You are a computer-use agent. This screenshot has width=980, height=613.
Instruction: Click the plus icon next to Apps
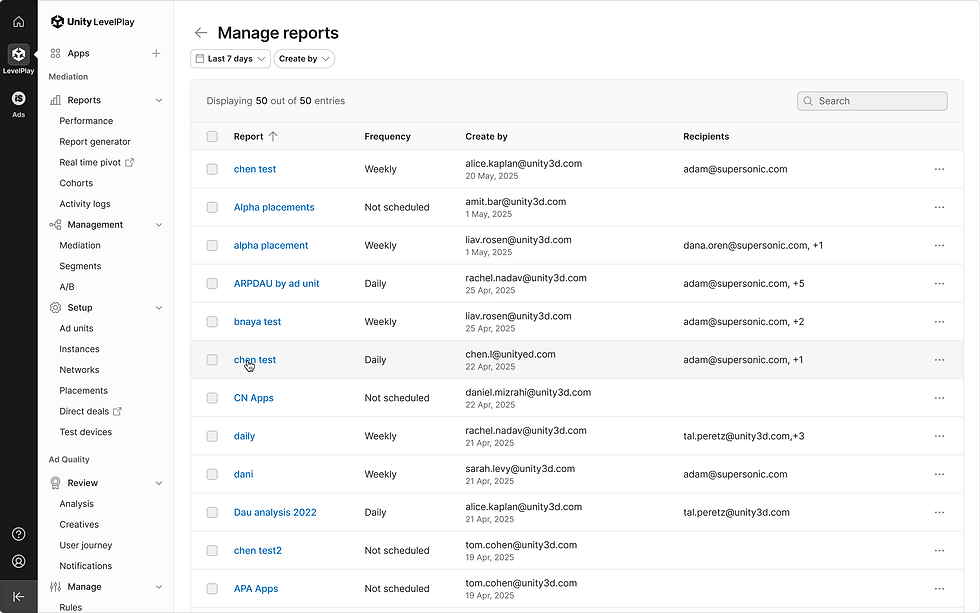click(x=156, y=54)
